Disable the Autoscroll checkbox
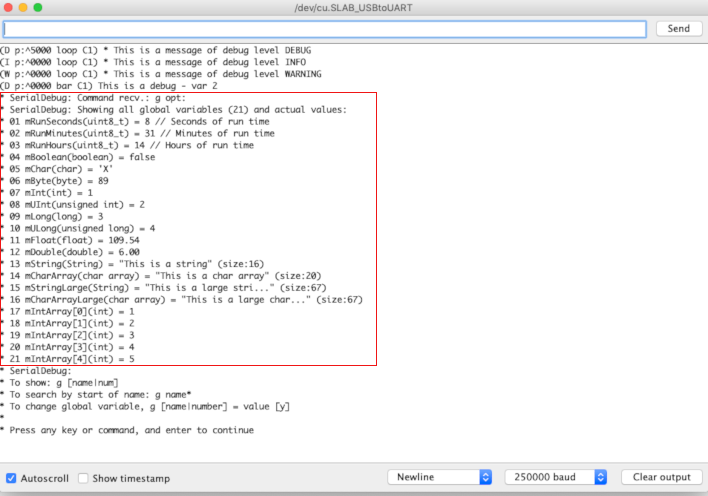Screen dimensions: 708x496 12,478
